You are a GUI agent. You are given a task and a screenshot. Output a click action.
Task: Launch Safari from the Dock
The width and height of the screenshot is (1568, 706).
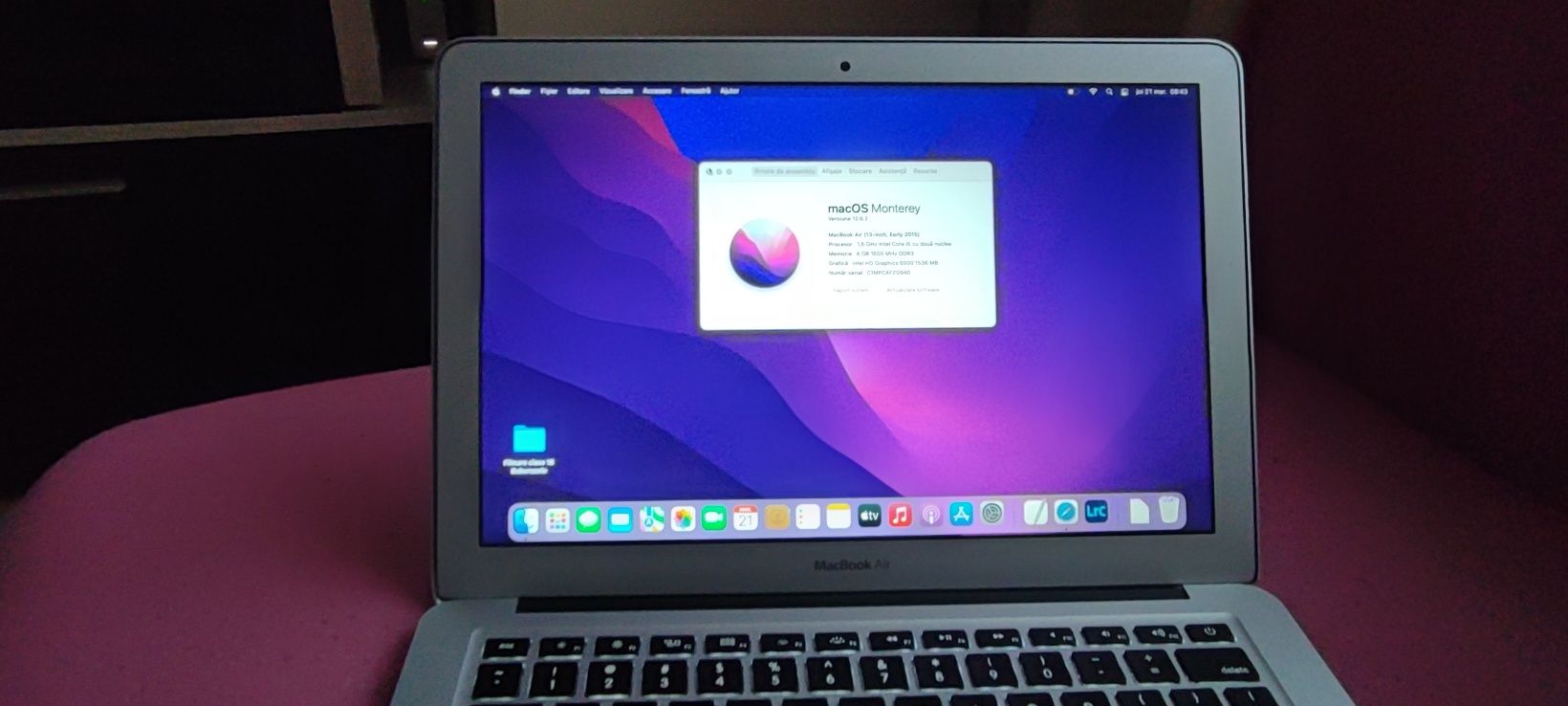pyautogui.click(x=1066, y=512)
